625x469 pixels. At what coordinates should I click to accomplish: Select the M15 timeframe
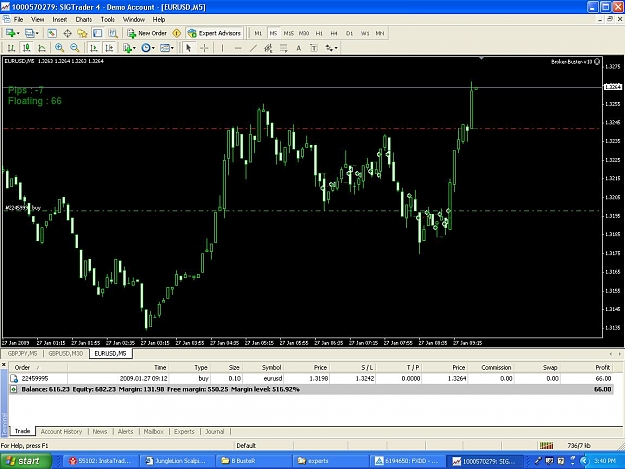coord(289,33)
